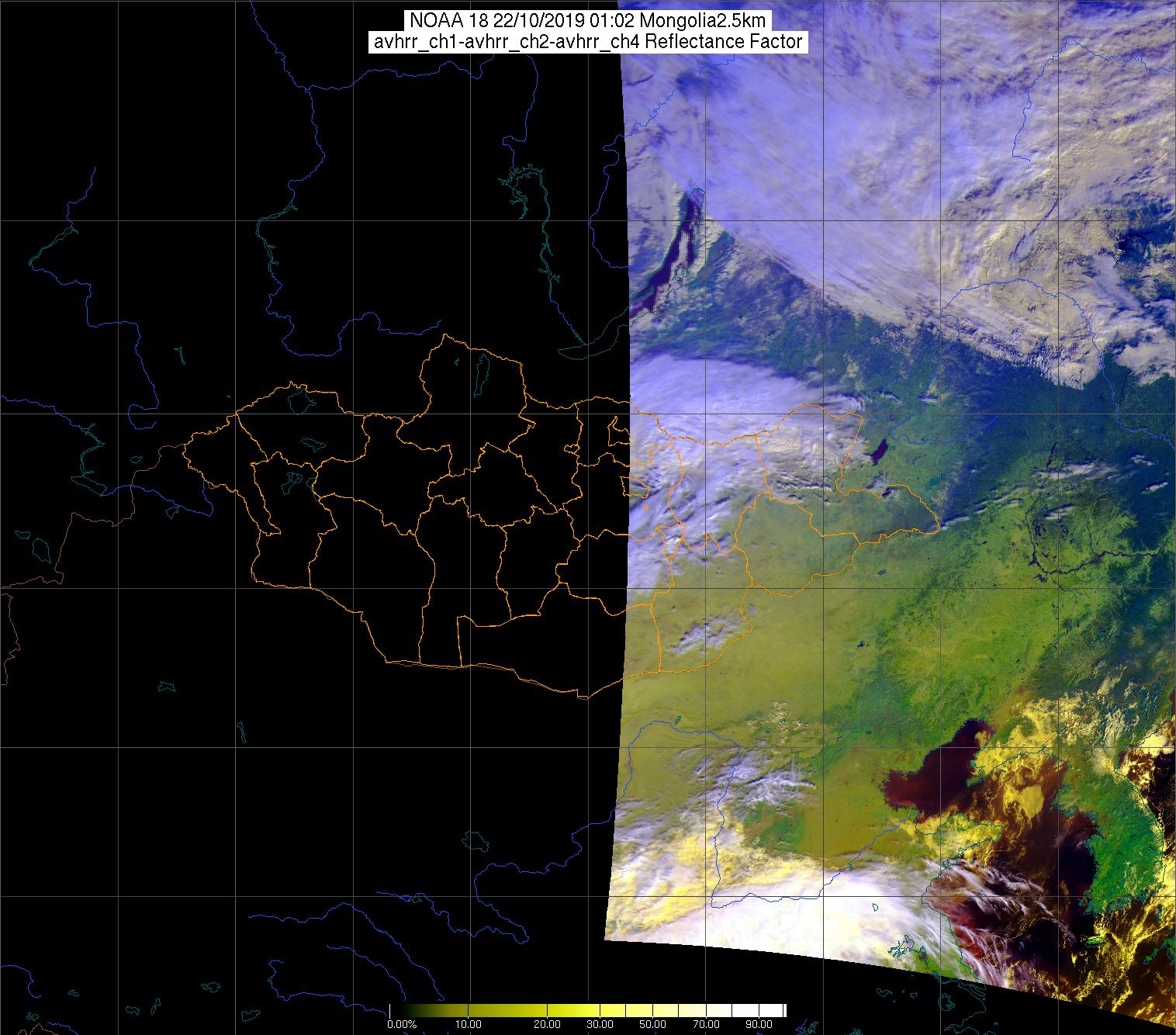The height and width of the screenshot is (1035, 1176).
Task: Click the 'avhrr_ch1-avhrr_ch2-avhrr_ch4 Reflectance Factor' caption
Action: click(x=588, y=42)
